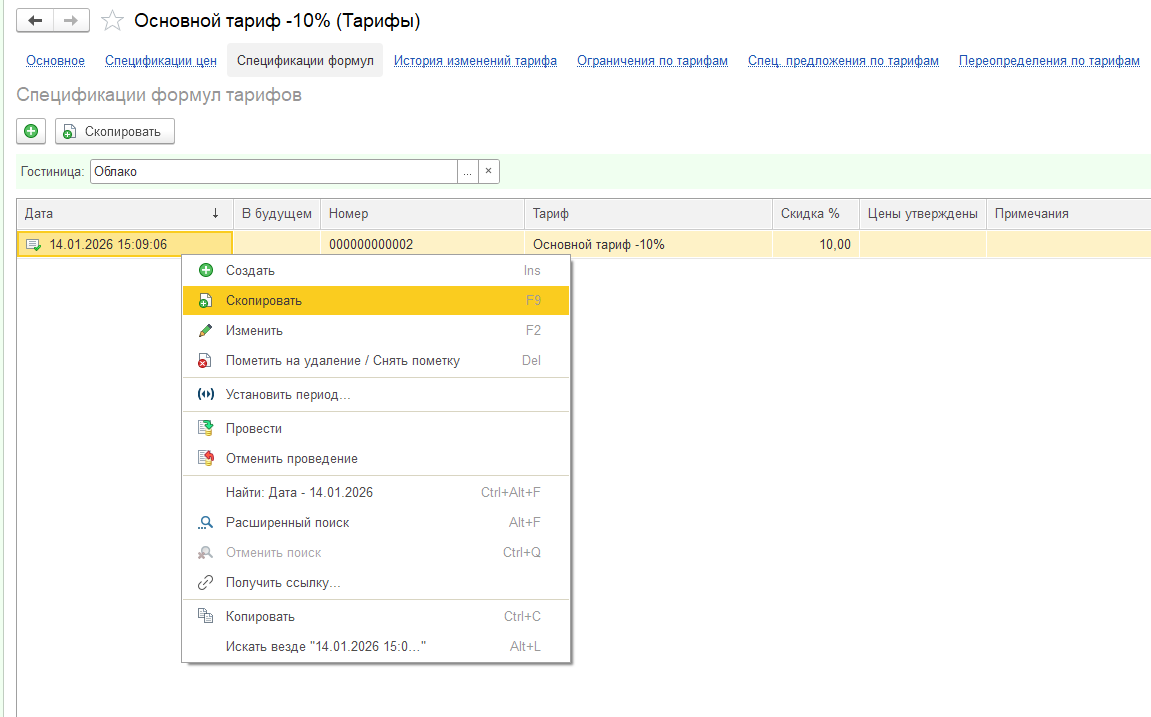Choose Получить ссылку... in the context menu
Viewport: 1151px width, 717px height.
pyautogui.click(x=375, y=583)
